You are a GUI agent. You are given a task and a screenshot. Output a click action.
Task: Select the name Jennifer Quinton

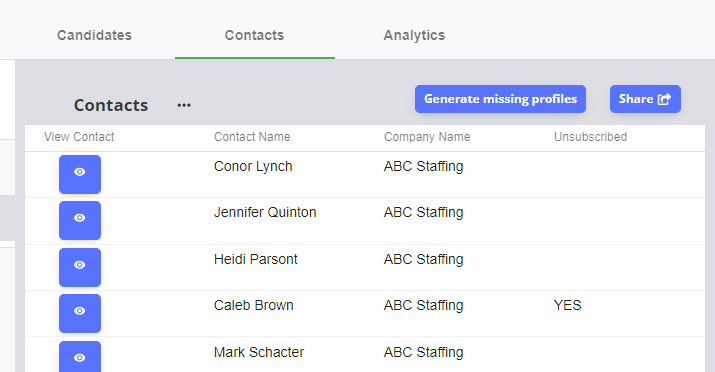coord(265,212)
